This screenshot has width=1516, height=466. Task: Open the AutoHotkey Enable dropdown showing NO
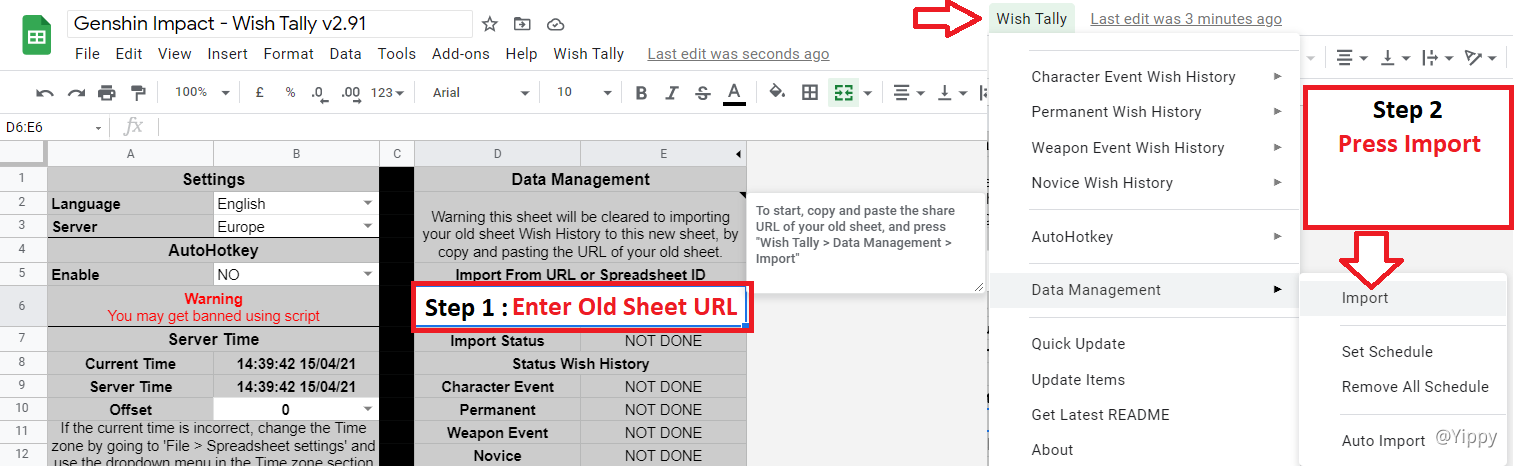(x=366, y=274)
